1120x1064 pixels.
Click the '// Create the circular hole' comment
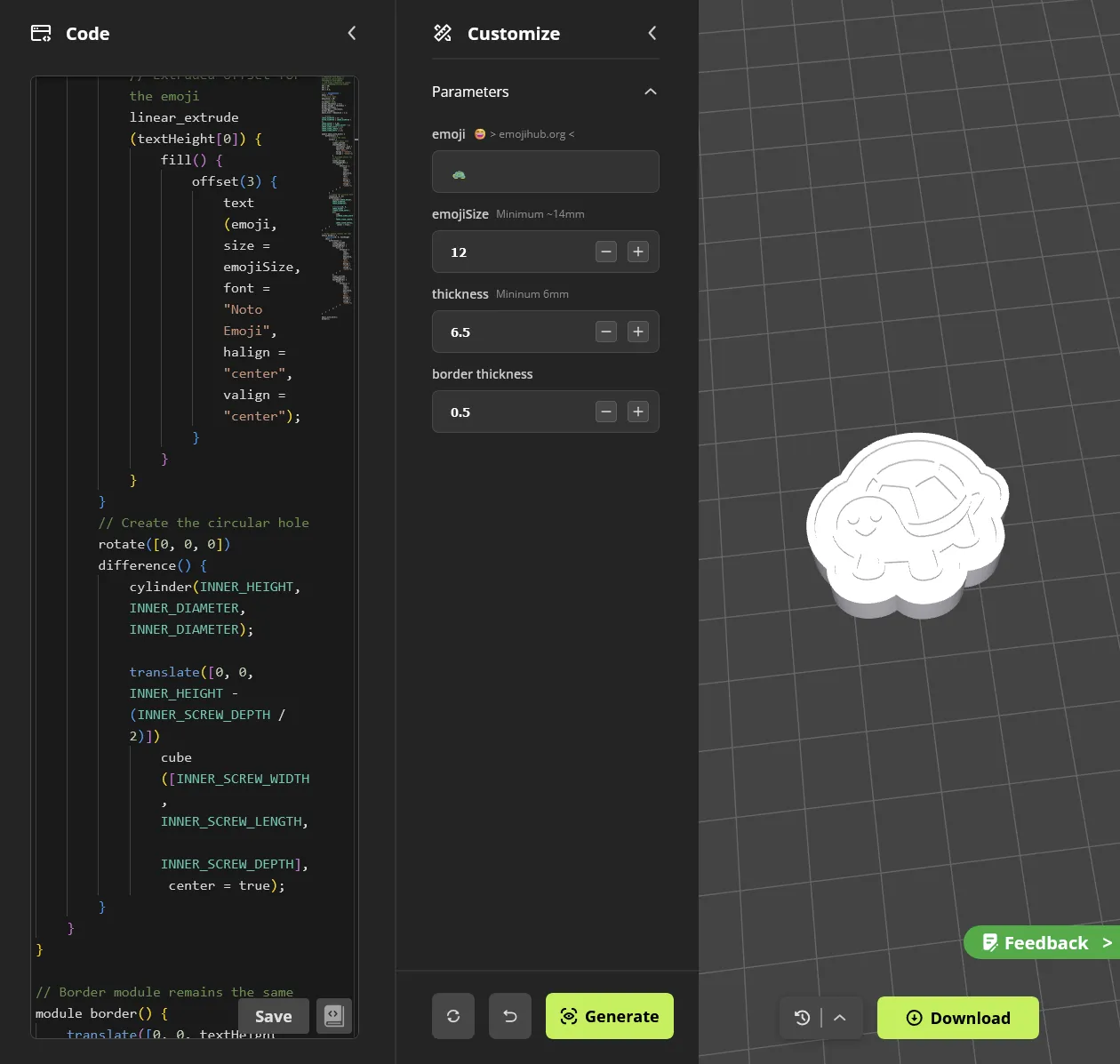204,523
